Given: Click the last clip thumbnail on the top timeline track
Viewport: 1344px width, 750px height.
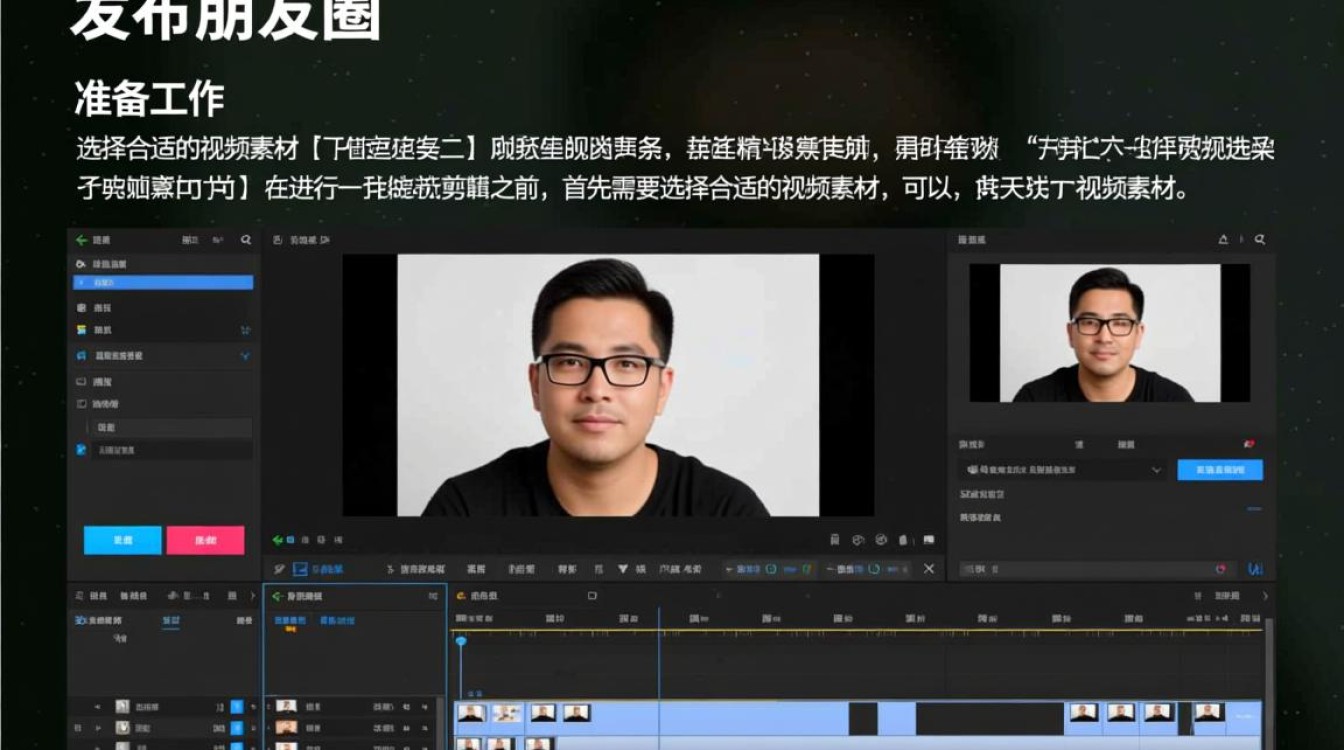Looking at the screenshot, I should (1209, 712).
